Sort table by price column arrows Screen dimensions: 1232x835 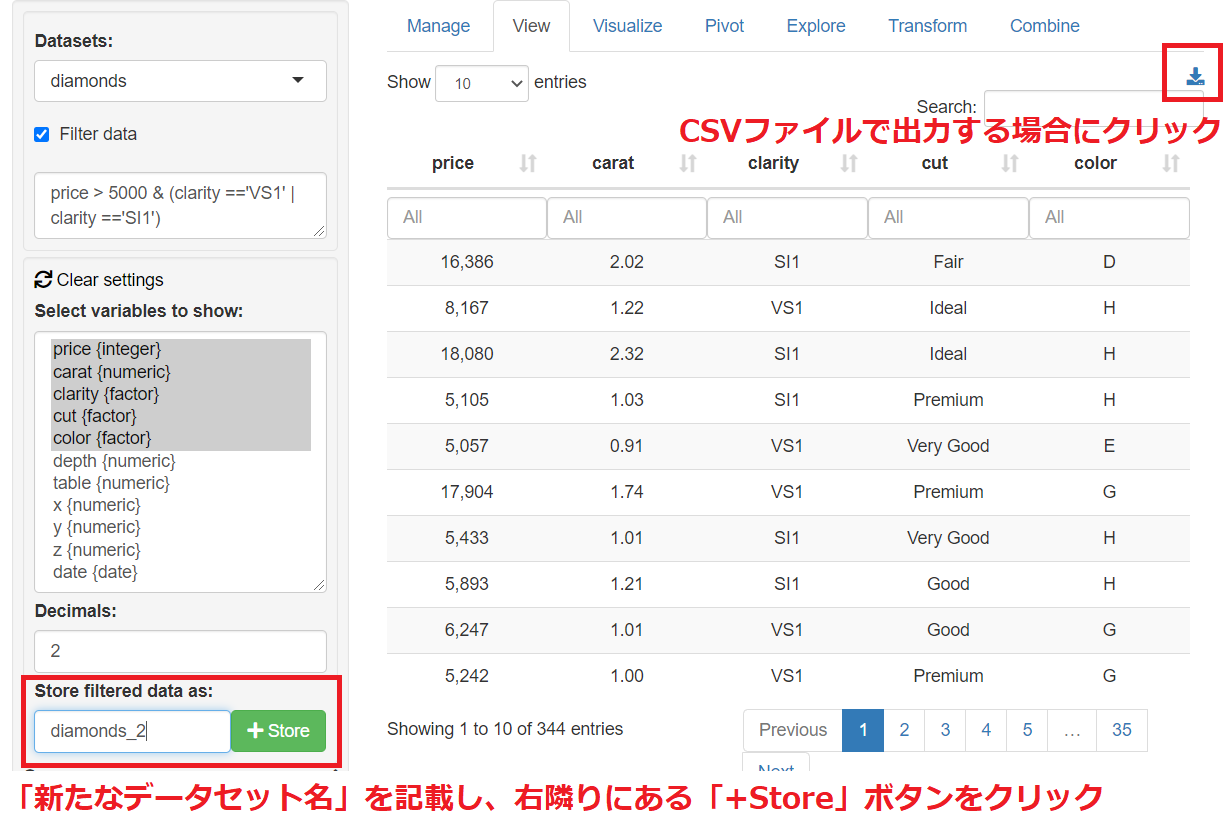[528, 163]
